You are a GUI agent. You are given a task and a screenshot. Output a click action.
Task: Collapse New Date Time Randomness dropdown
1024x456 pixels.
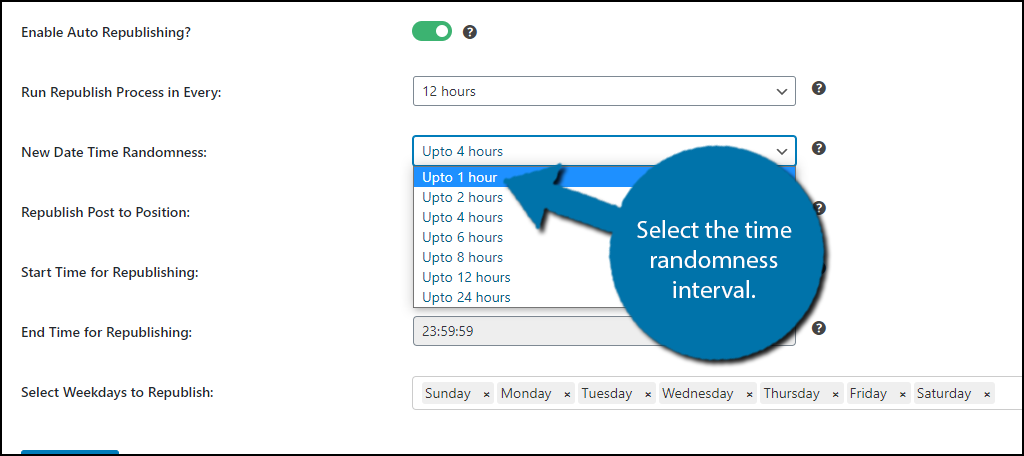(604, 151)
